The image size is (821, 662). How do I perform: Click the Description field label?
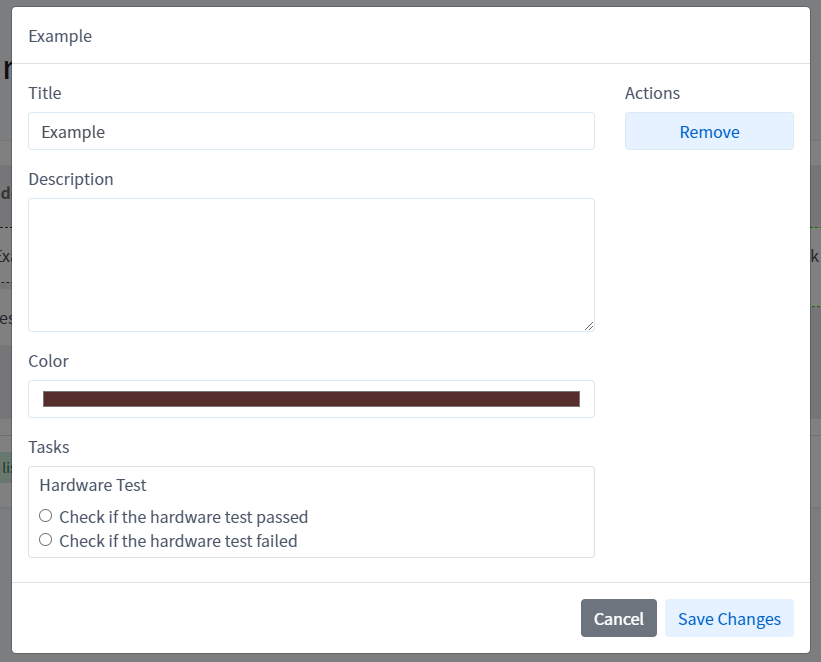coord(71,179)
